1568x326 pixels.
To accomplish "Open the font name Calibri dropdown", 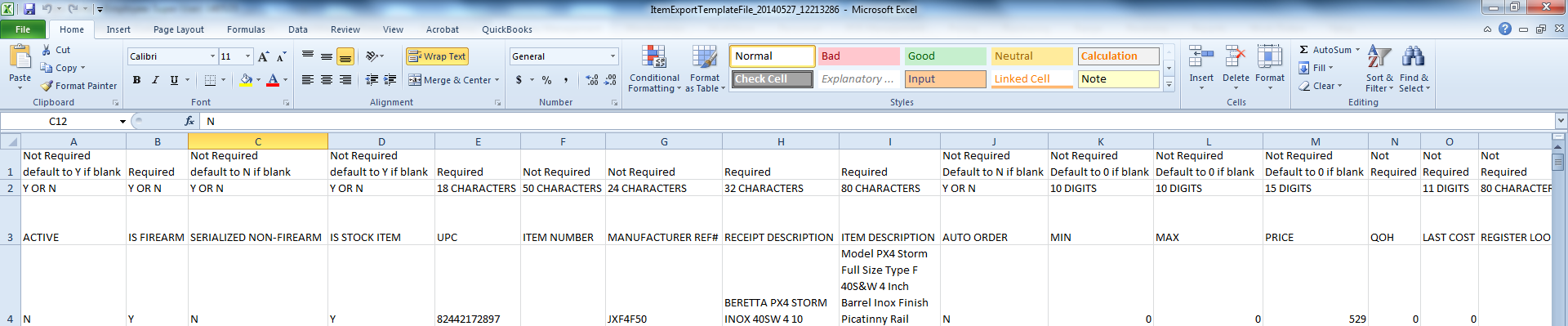I will click(x=212, y=56).
